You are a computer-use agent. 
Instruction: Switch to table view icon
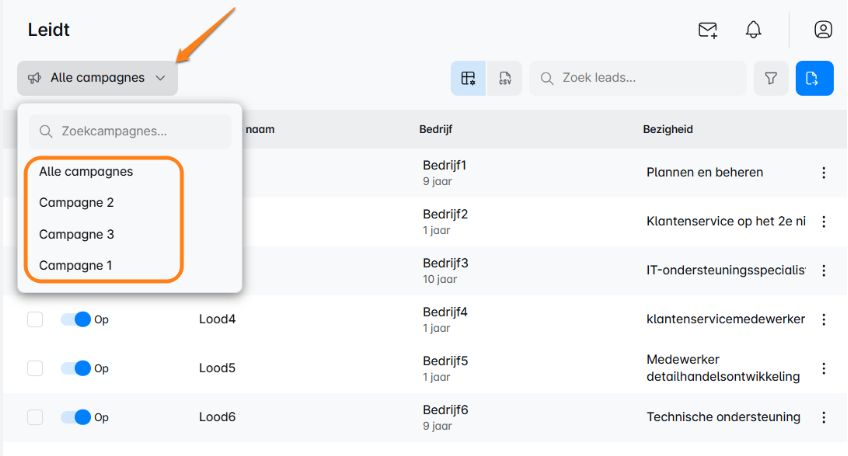pyautogui.click(x=468, y=78)
